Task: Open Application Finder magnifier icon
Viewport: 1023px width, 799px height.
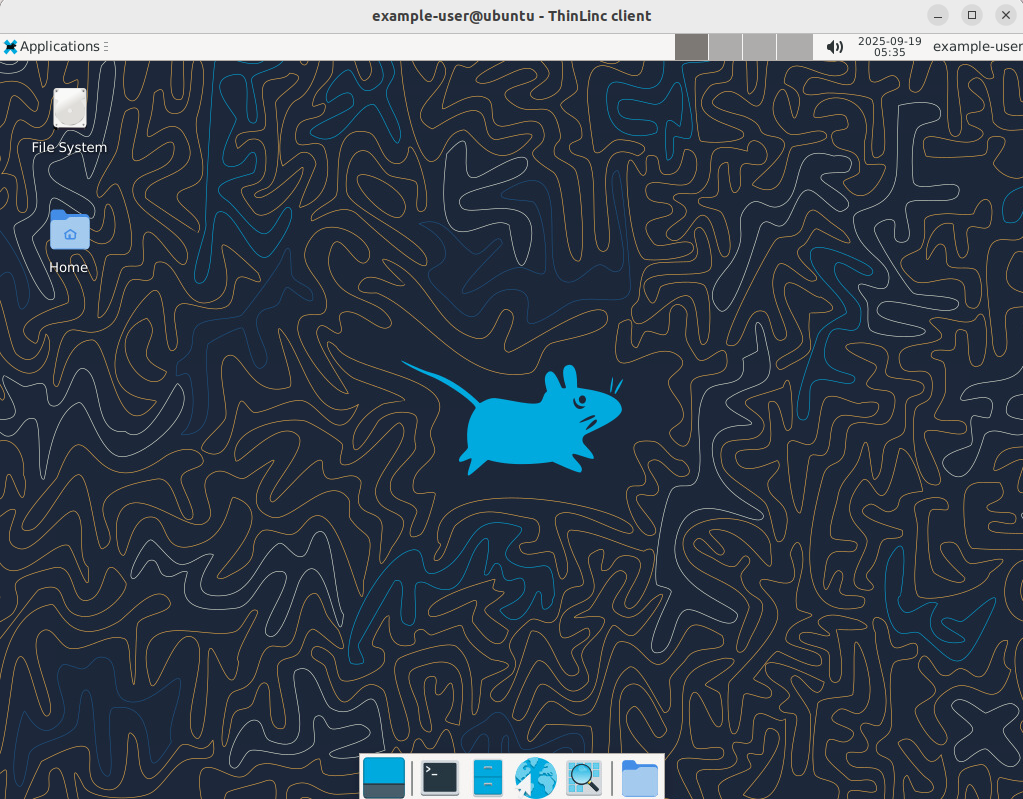Action: pyautogui.click(x=584, y=777)
